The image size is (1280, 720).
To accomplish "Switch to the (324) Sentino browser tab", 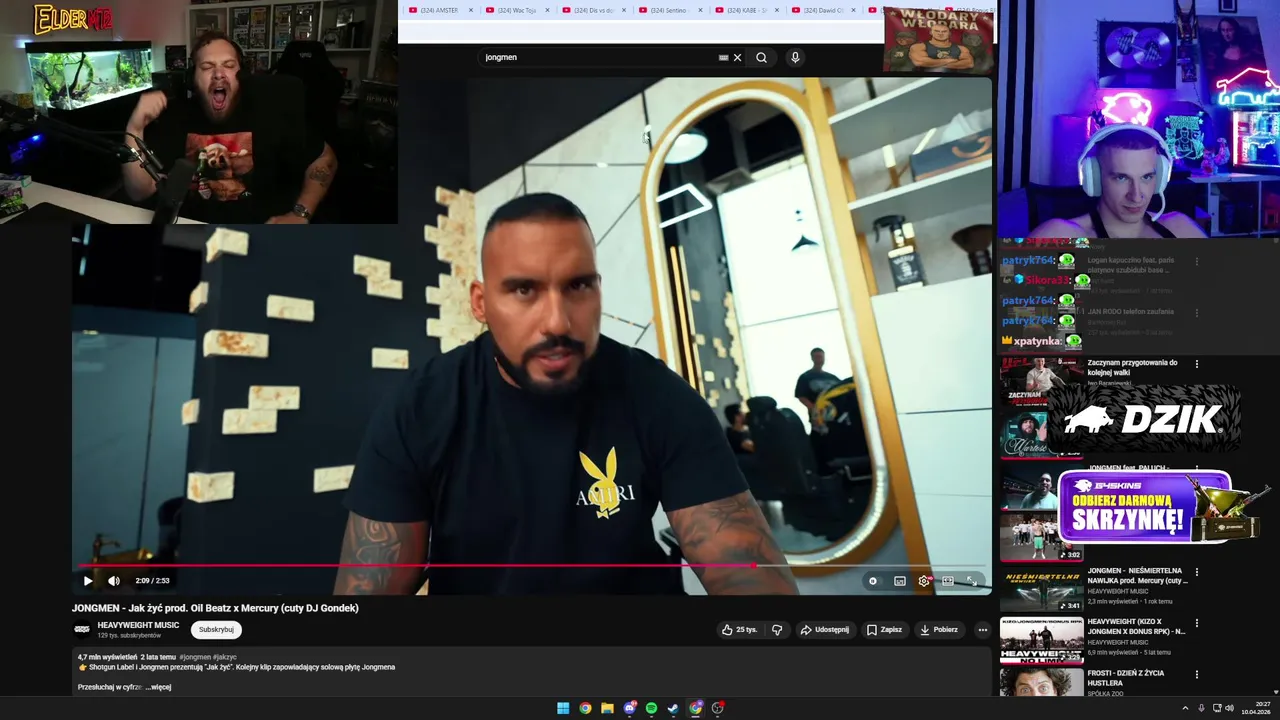I will tap(670, 10).
